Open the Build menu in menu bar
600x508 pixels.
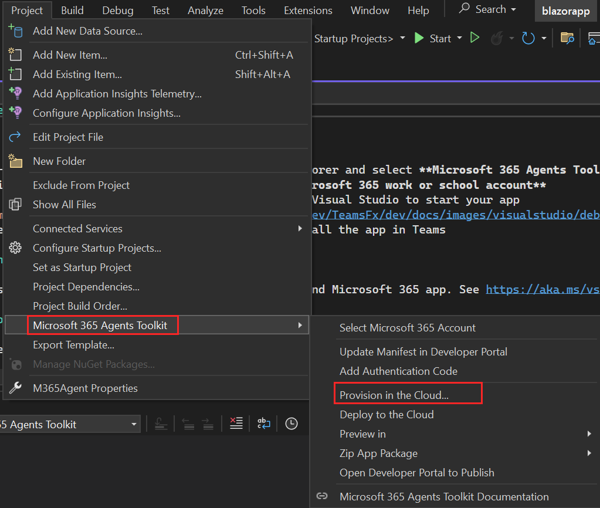click(72, 10)
